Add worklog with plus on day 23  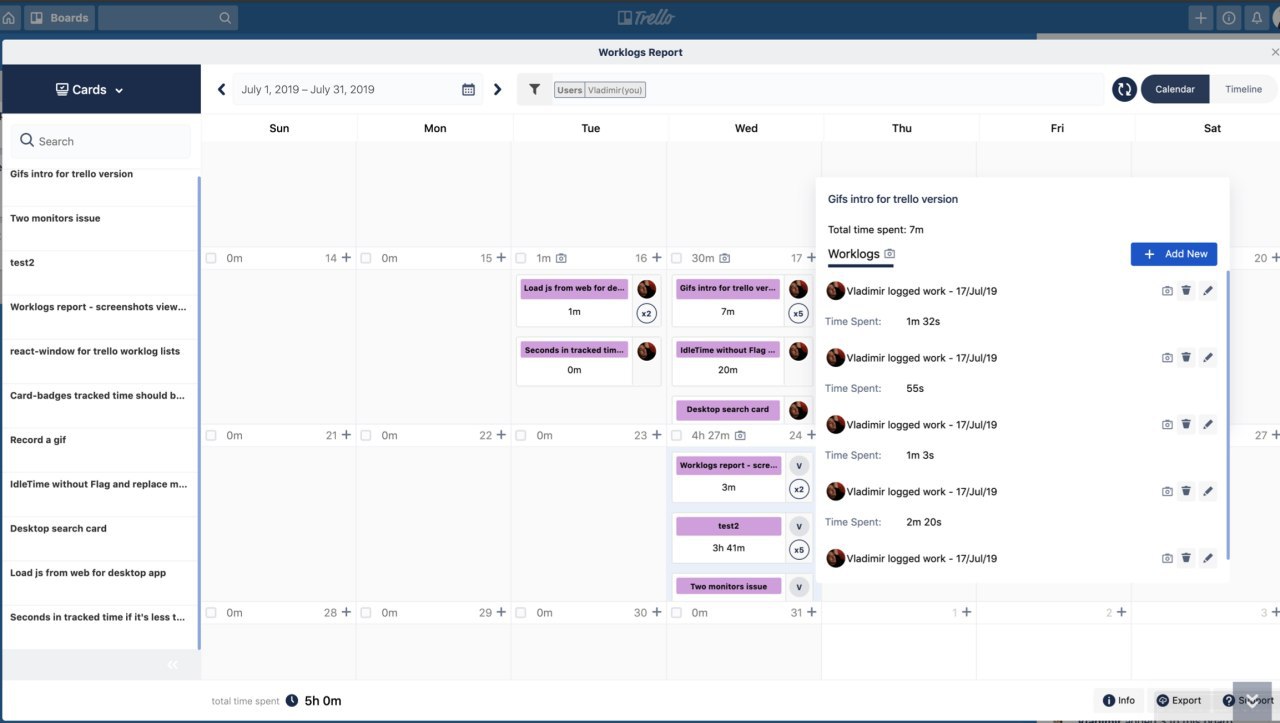click(657, 435)
